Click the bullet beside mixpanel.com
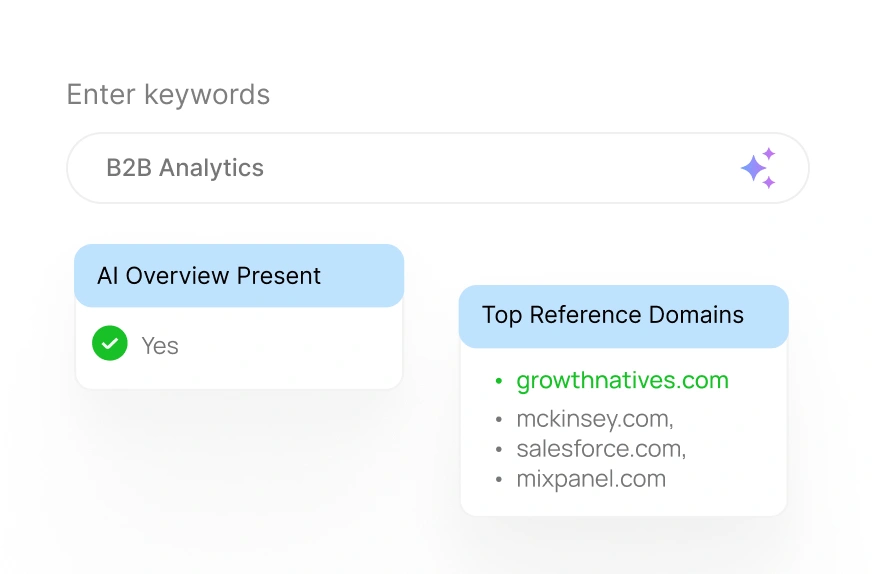 (x=498, y=480)
